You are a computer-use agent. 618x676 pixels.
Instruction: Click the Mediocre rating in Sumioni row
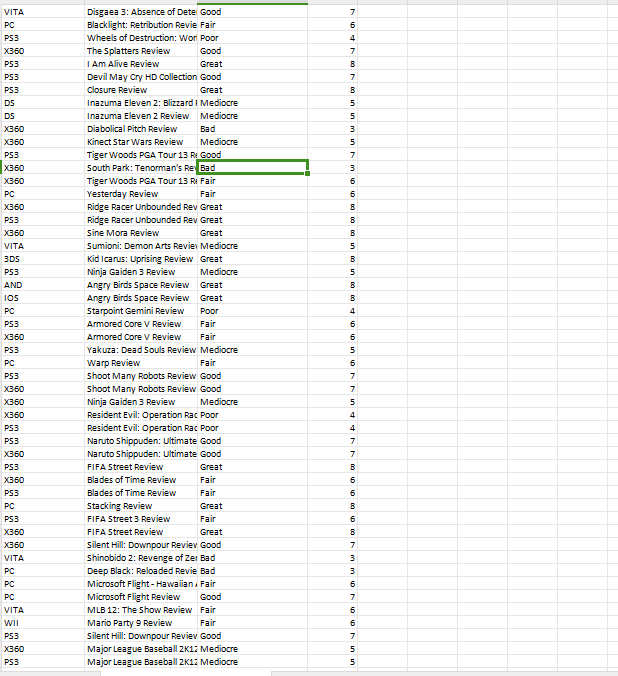(x=253, y=246)
